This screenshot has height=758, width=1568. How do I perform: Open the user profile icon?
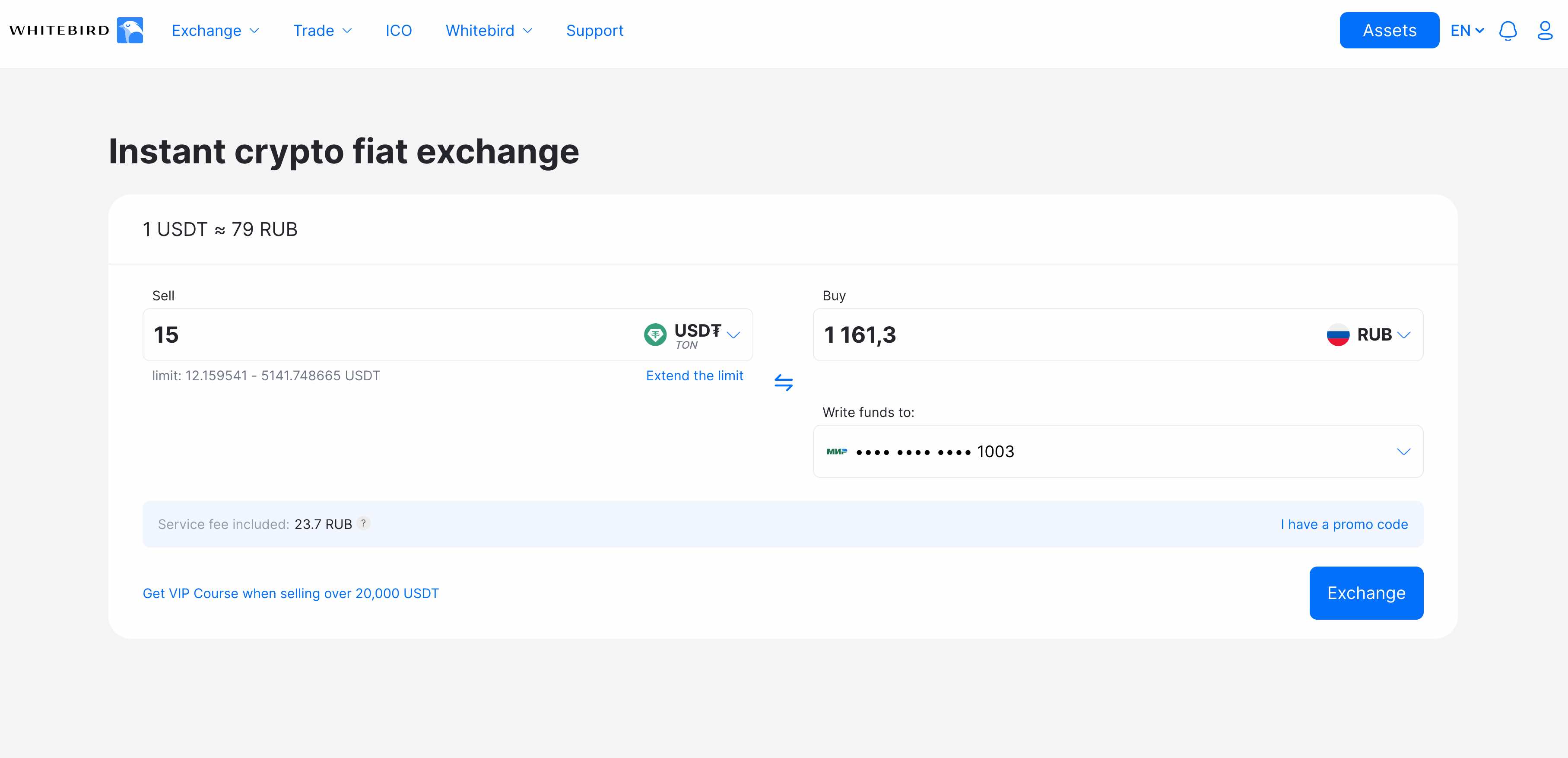(1545, 30)
